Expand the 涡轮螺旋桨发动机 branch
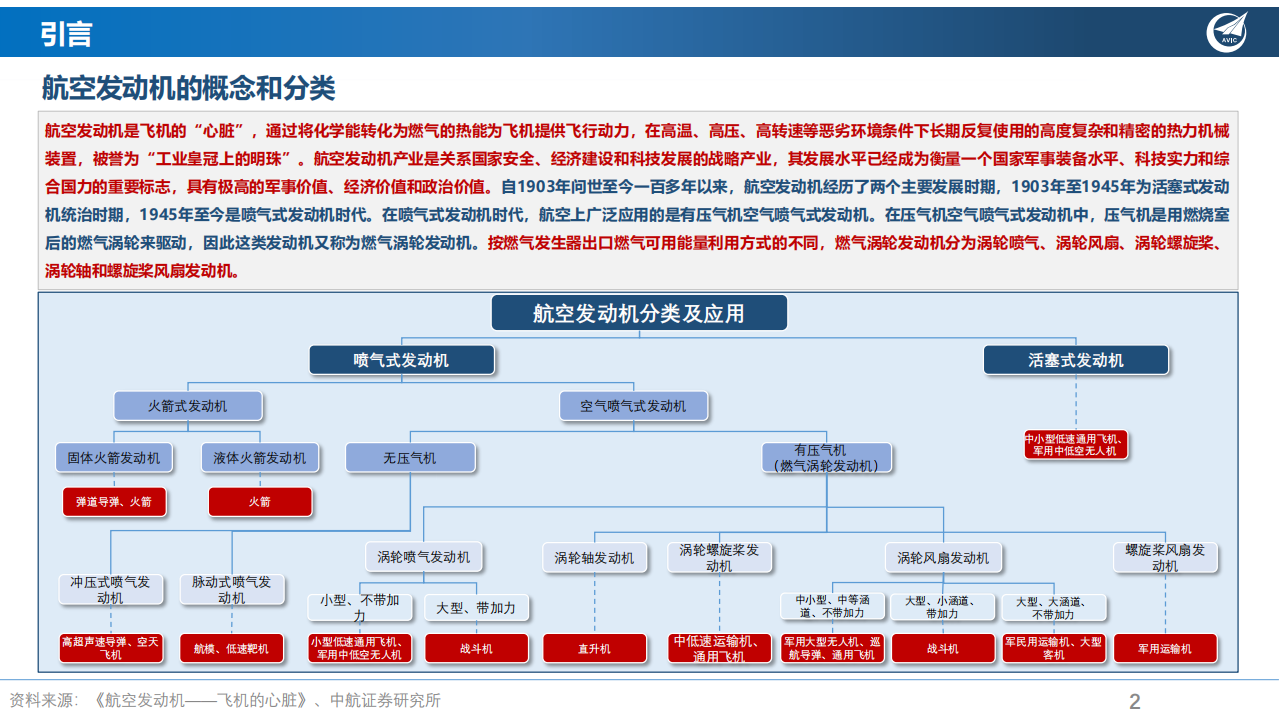The image size is (1279, 719). coord(719,557)
